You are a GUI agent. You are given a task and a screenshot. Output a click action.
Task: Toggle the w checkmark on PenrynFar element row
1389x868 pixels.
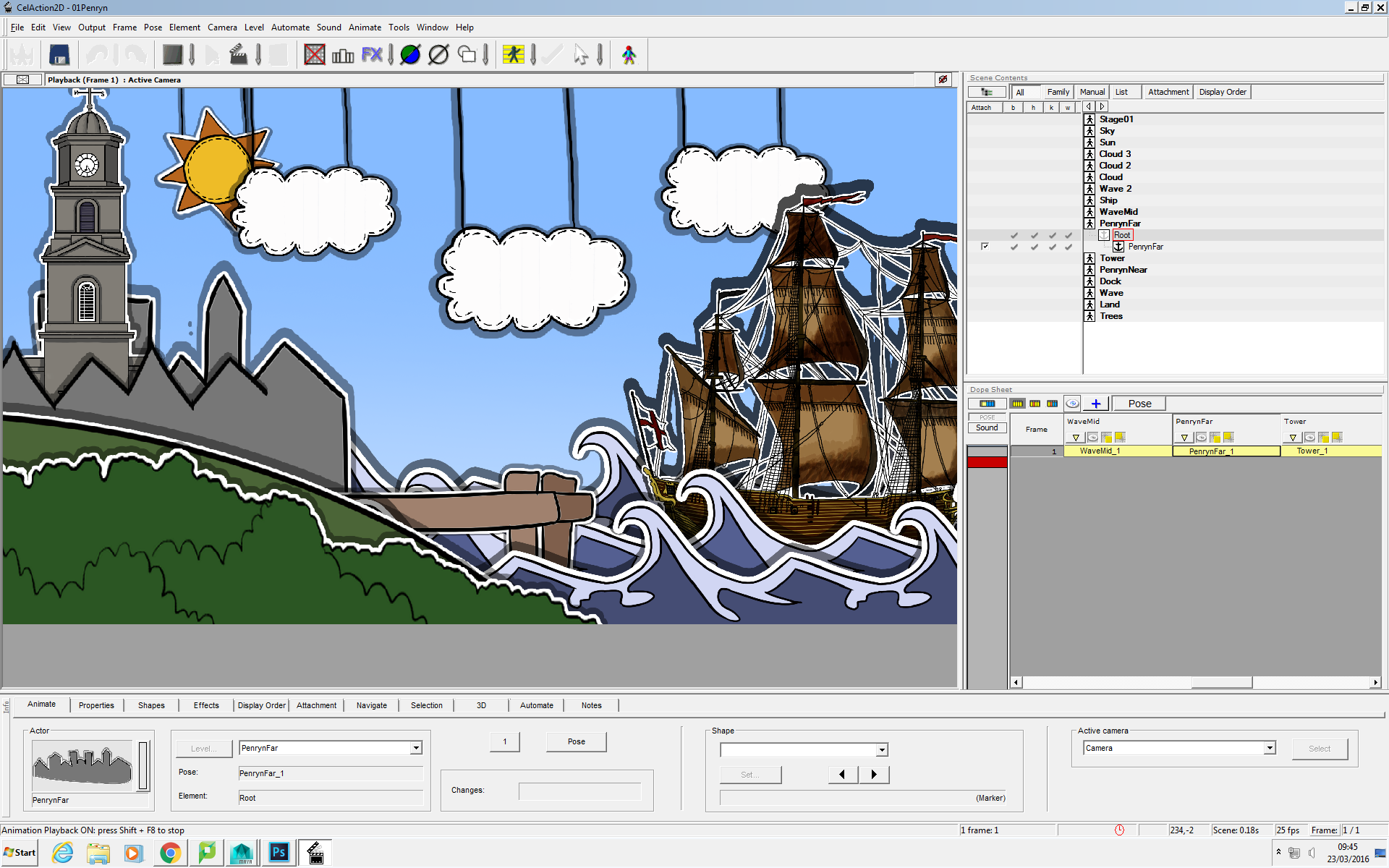click(x=1069, y=247)
